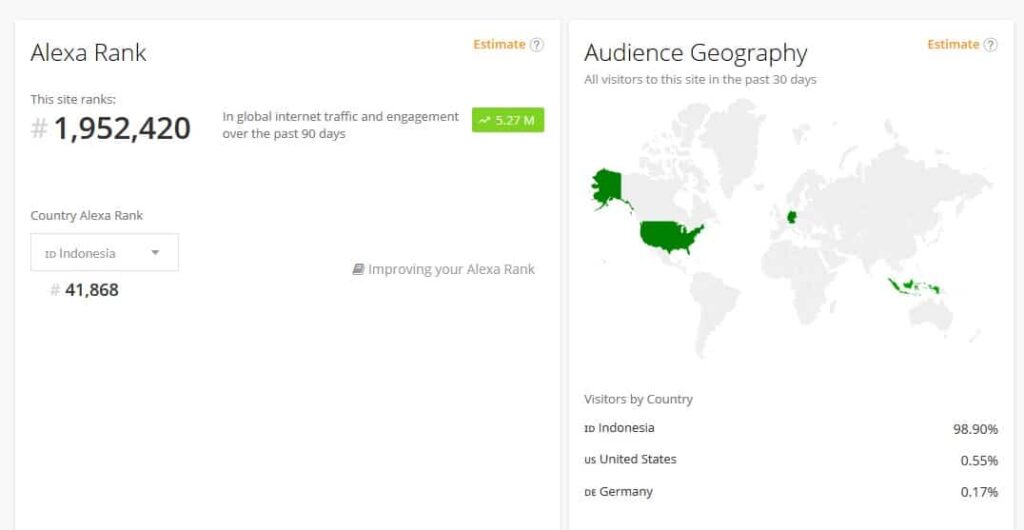The height and width of the screenshot is (530, 1024).
Task: Click the 0.55% visitor percentage
Action: point(979,461)
